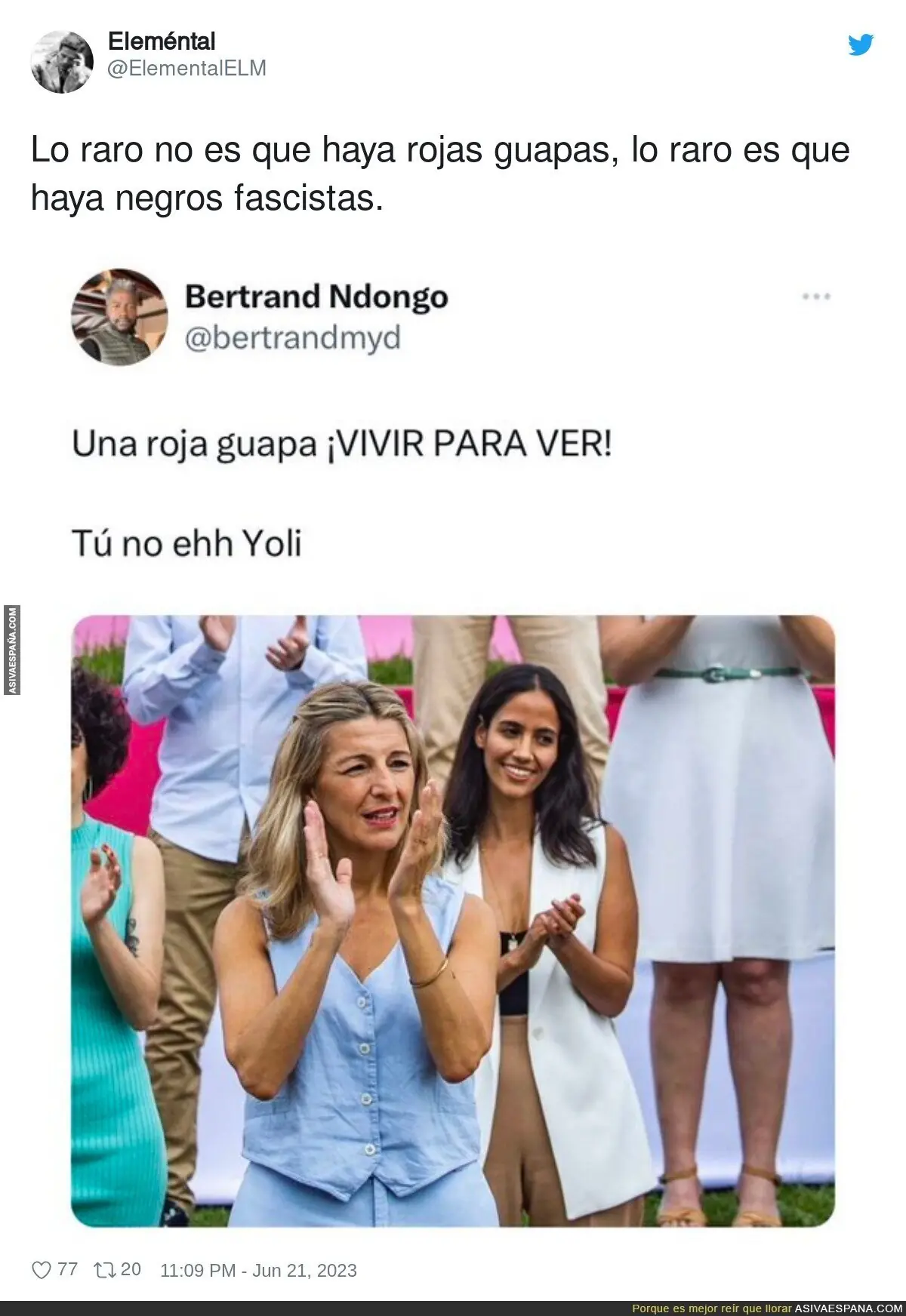Click the 20 retweets count

(x=131, y=1270)
